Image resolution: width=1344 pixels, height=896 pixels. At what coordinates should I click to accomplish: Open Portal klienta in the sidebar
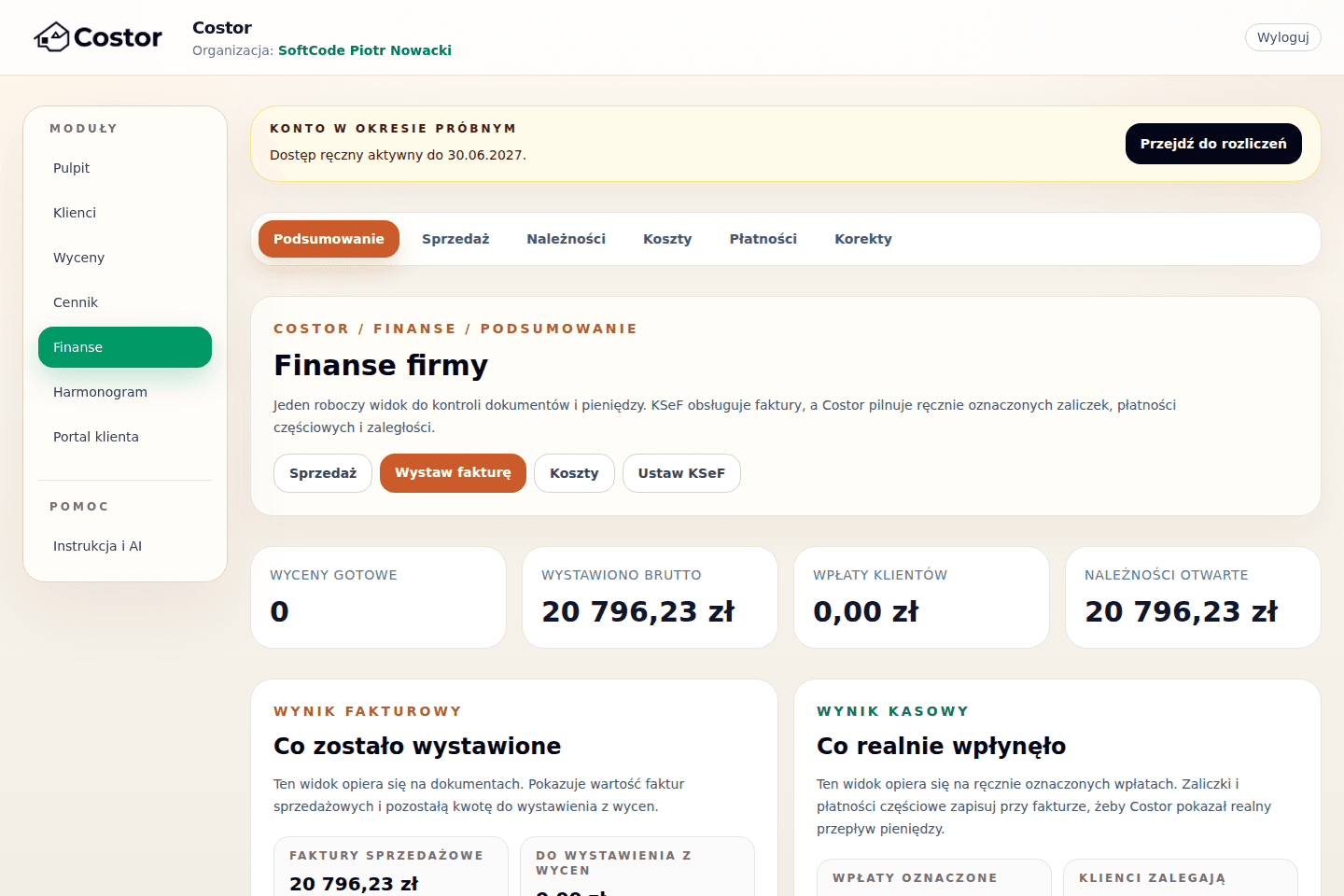pyautogui.click(x=125, y=437)
